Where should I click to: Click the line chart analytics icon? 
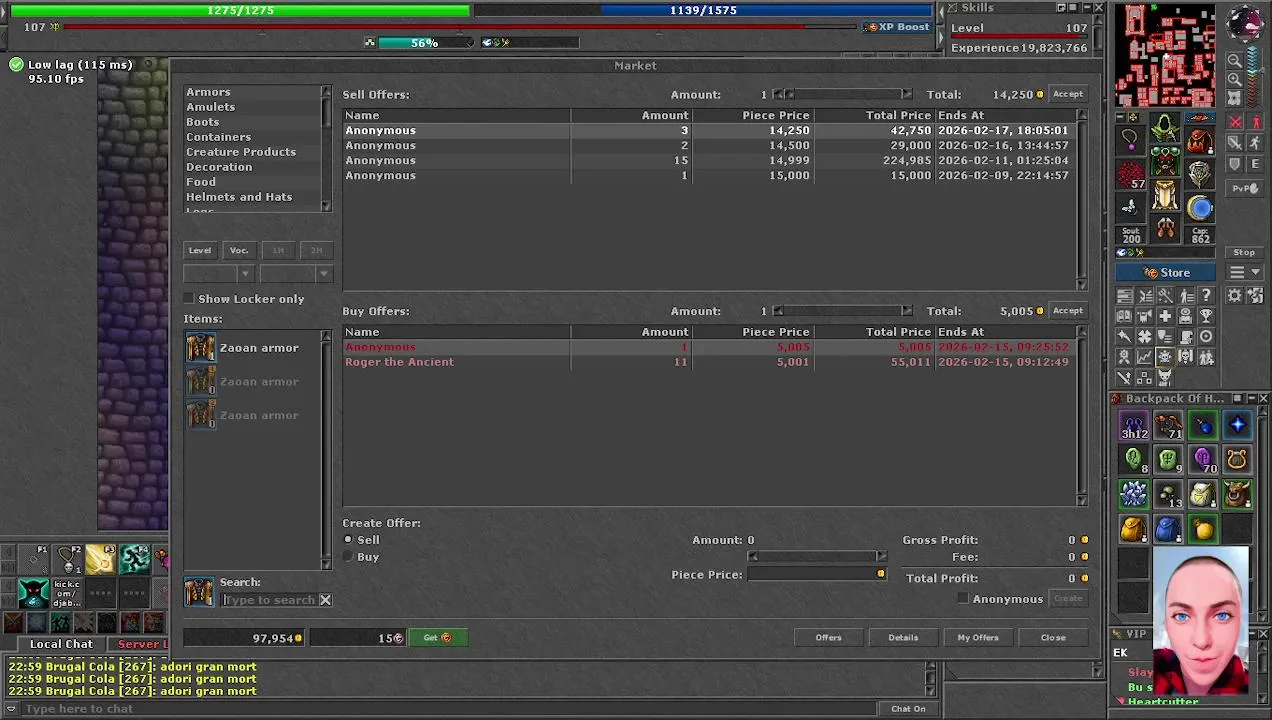coord(1144,356)
